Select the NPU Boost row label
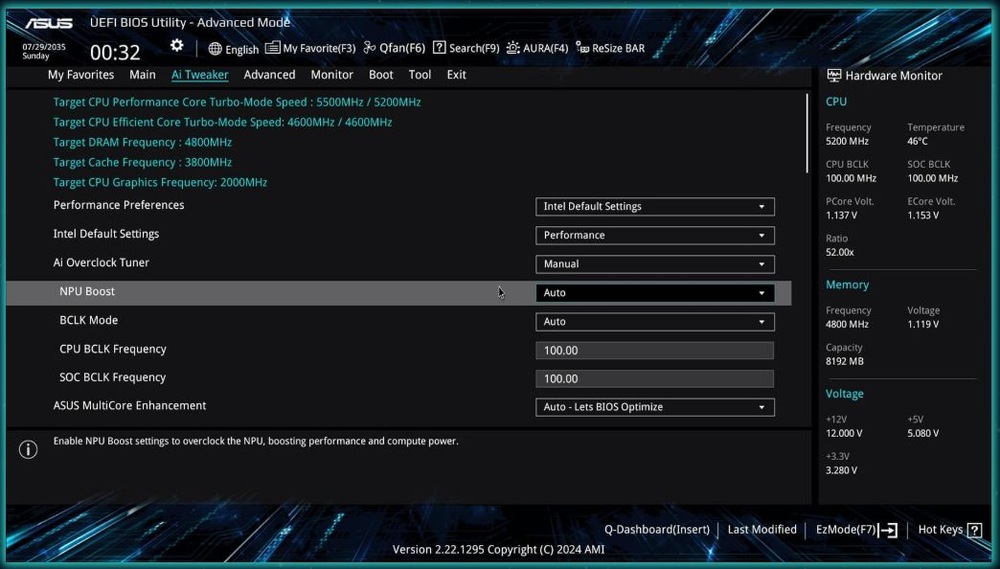The width and height of the screenshot is (1000, 569). [x=87, y=292]
